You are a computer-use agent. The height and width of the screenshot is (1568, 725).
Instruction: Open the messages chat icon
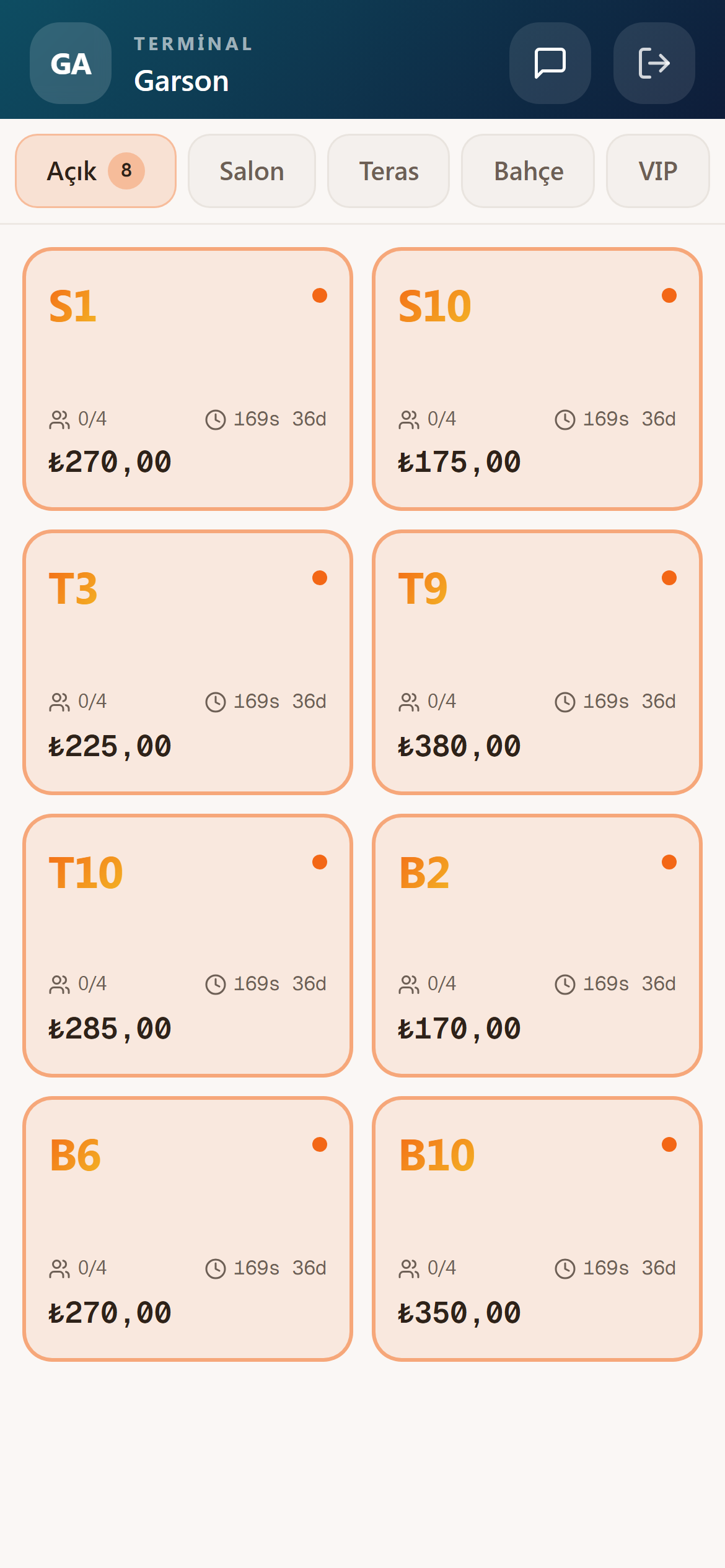point(550,63)
